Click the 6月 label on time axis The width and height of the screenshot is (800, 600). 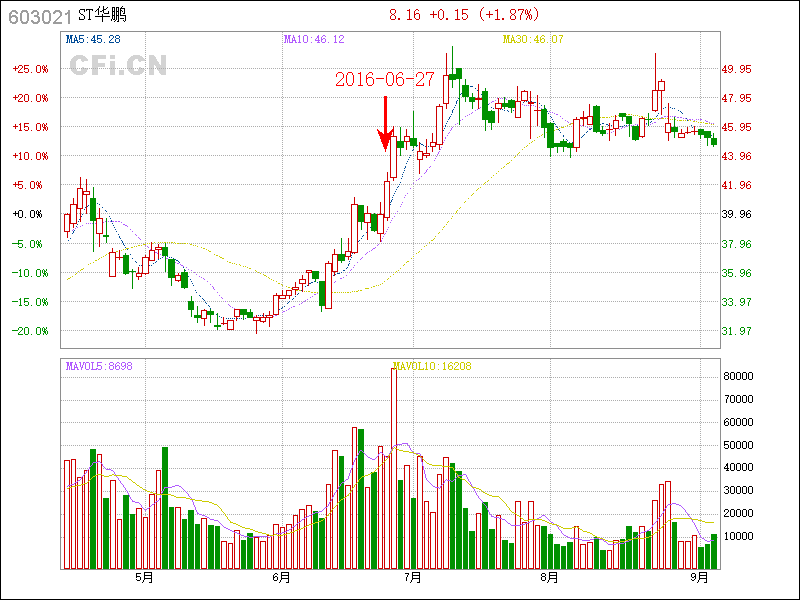[281, 577]
